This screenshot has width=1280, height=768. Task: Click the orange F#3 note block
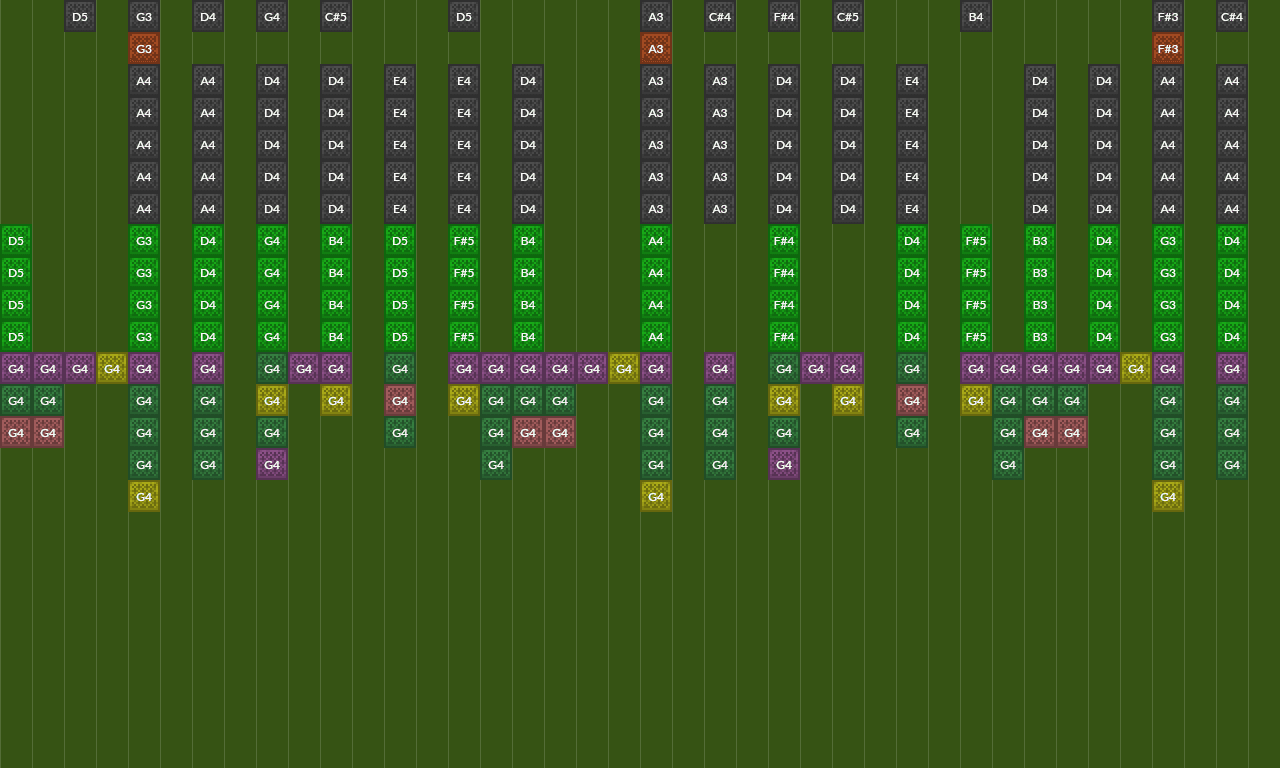tap(1168, 48)
